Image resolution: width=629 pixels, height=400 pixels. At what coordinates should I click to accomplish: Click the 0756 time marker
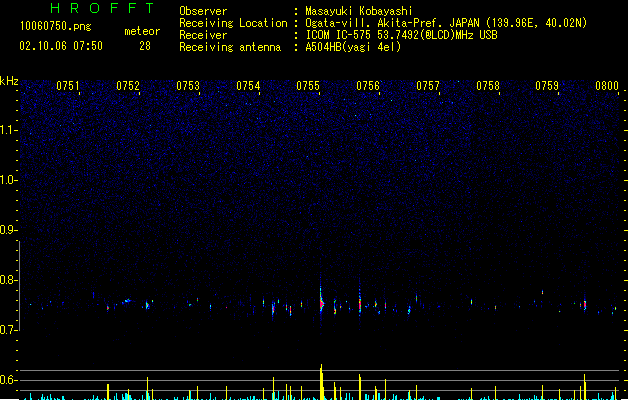coord(368,86)
